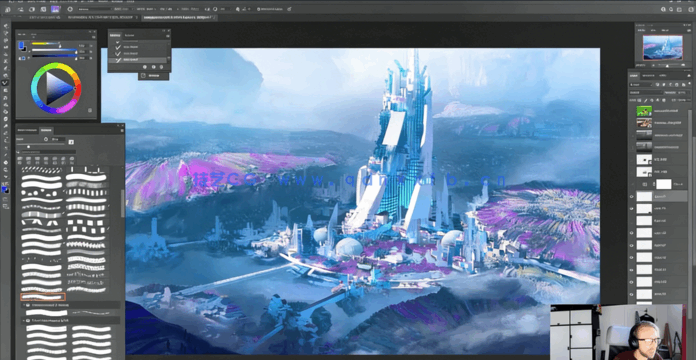Open the purple brush preset picker thumbnail
The width and height of the screenshot is (696, 360).
[x=55, y=9]
